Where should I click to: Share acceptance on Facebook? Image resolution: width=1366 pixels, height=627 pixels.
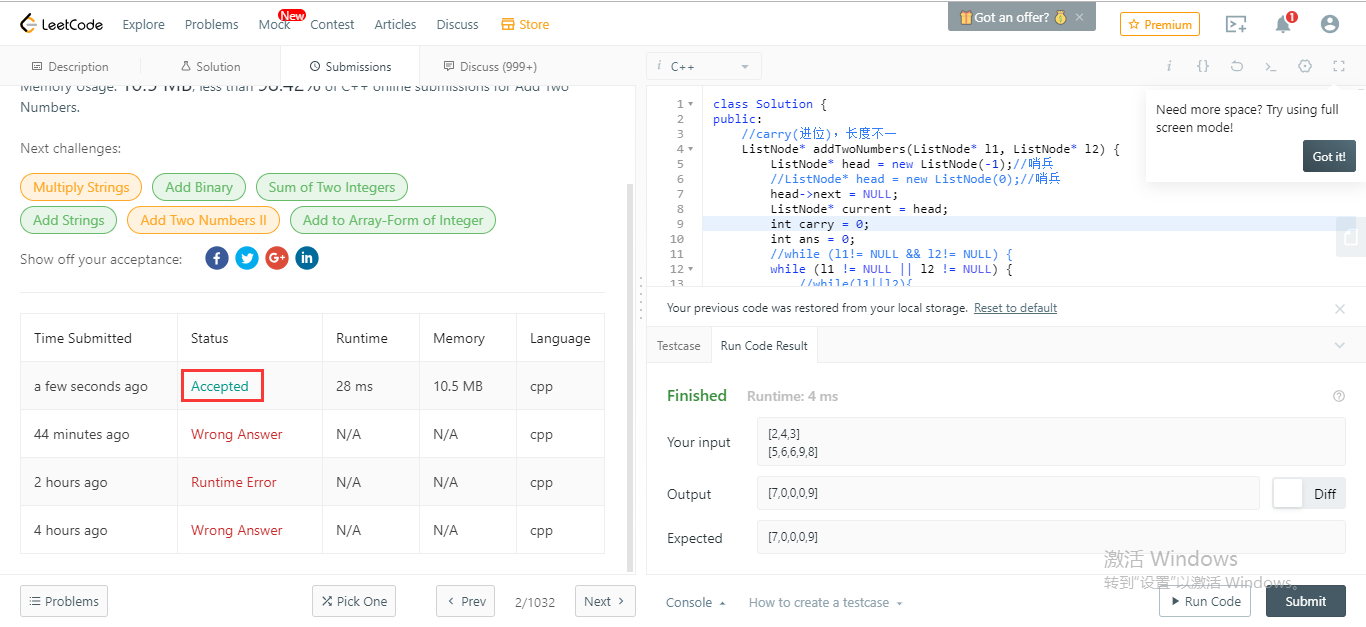[x=217, y=258]
